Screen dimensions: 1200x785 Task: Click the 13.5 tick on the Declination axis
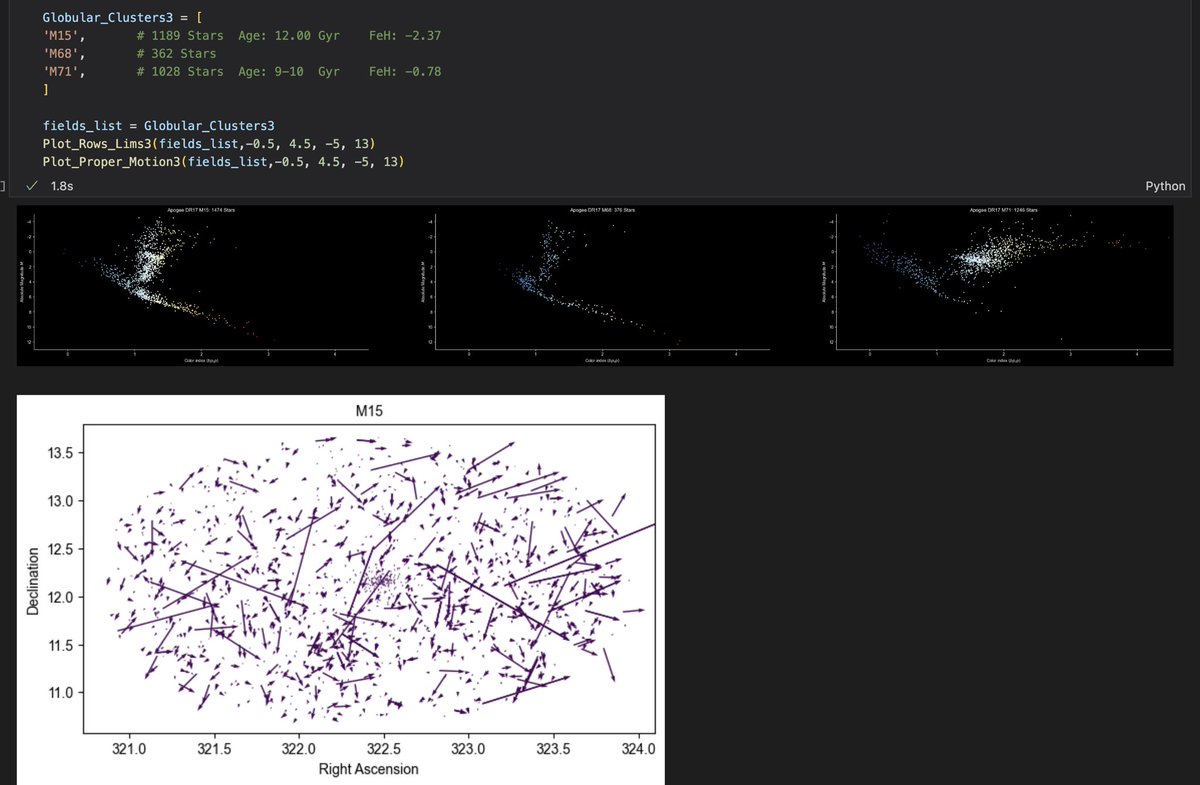[63, 453]
